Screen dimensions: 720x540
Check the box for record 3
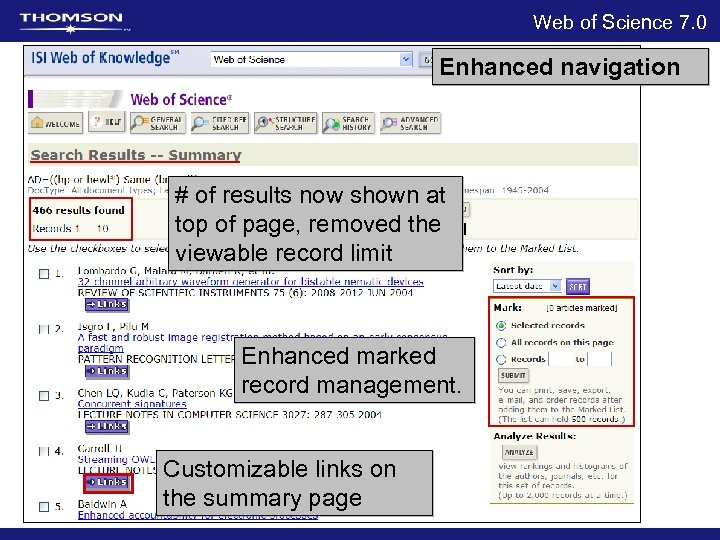pos(44,396)
